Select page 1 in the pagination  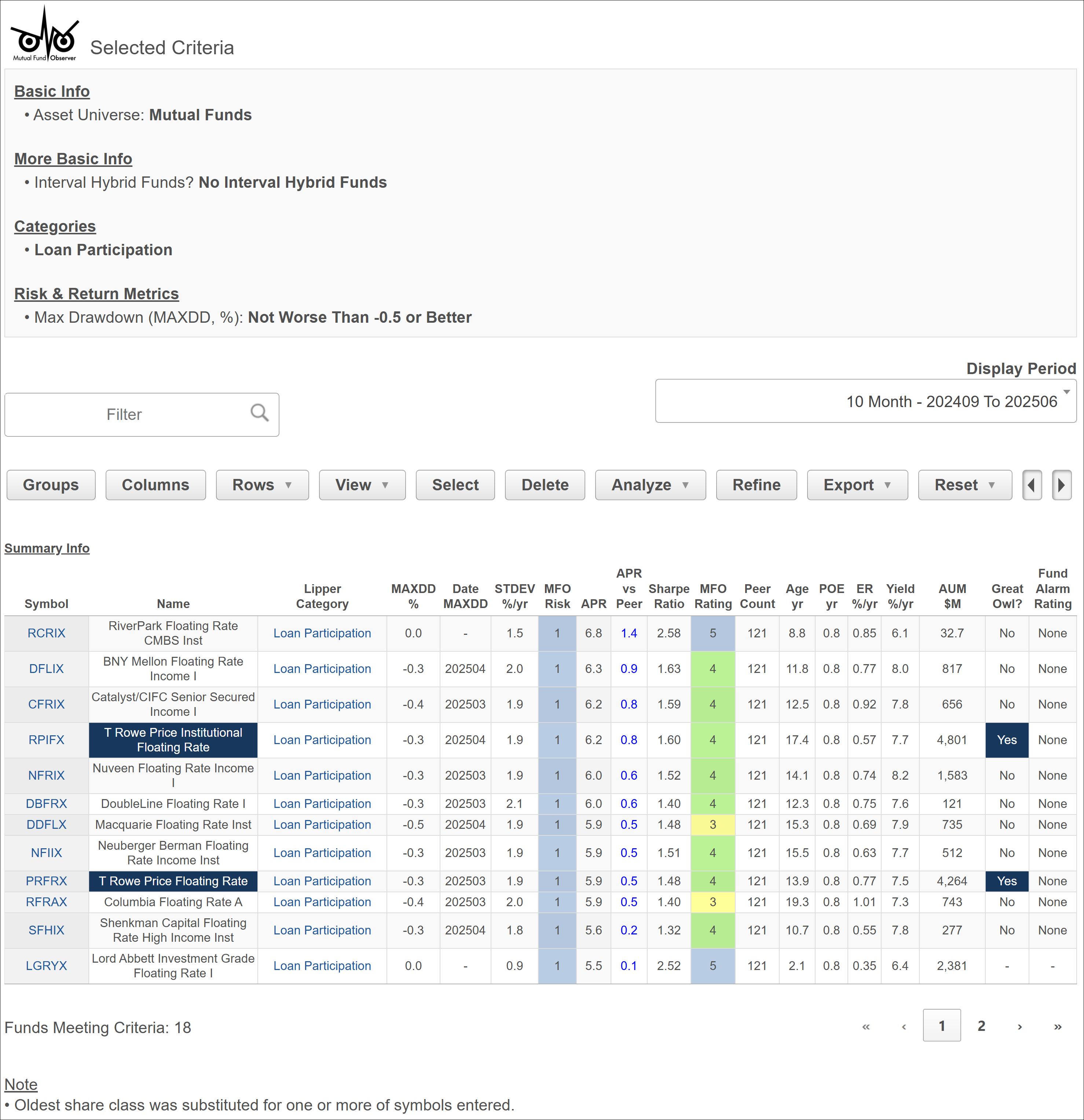942,1026
